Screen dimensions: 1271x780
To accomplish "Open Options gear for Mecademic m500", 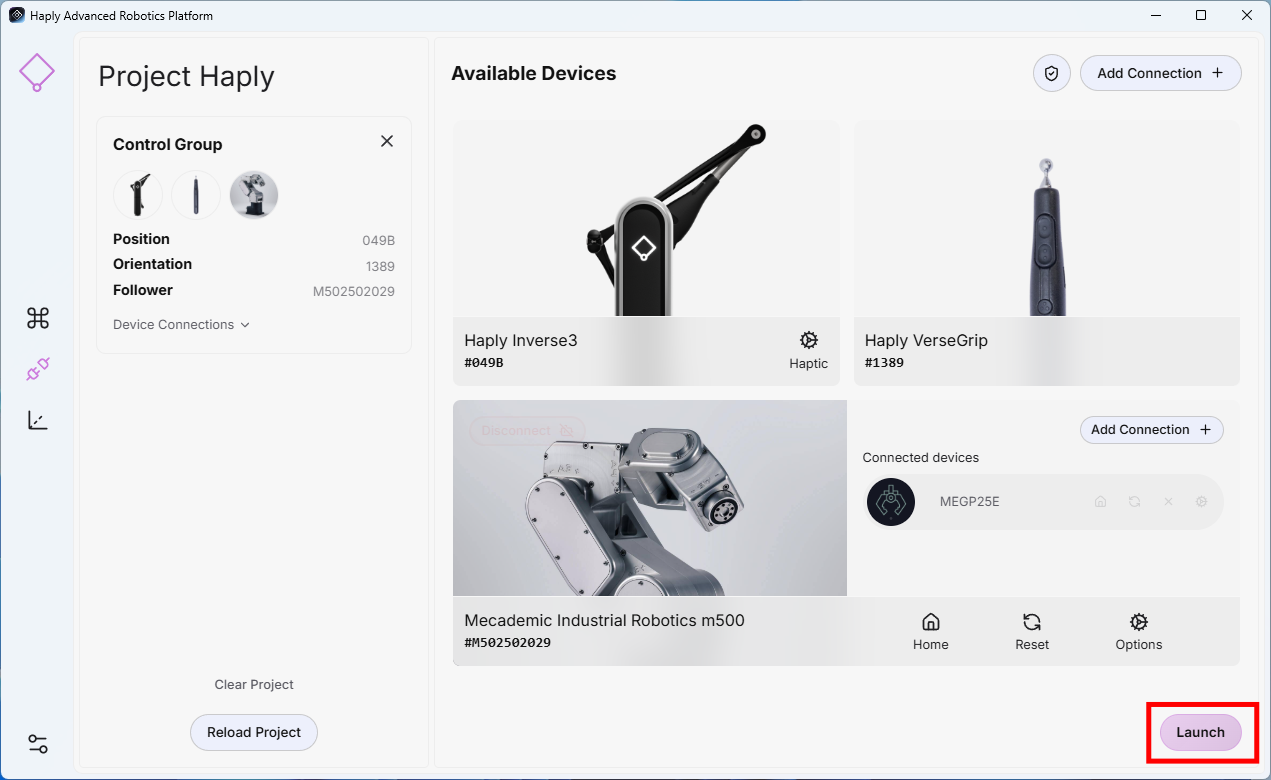I will coord(1138,632).
